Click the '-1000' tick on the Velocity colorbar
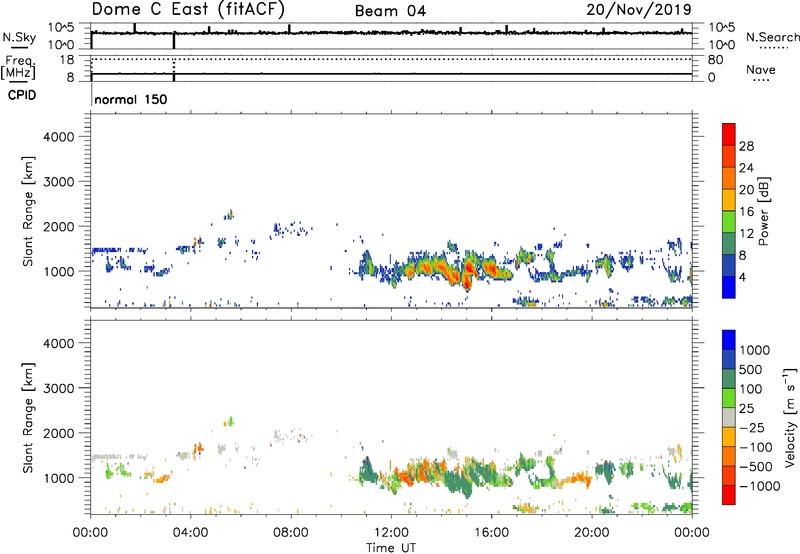800x554 pixels. click(x=759, y=486)
